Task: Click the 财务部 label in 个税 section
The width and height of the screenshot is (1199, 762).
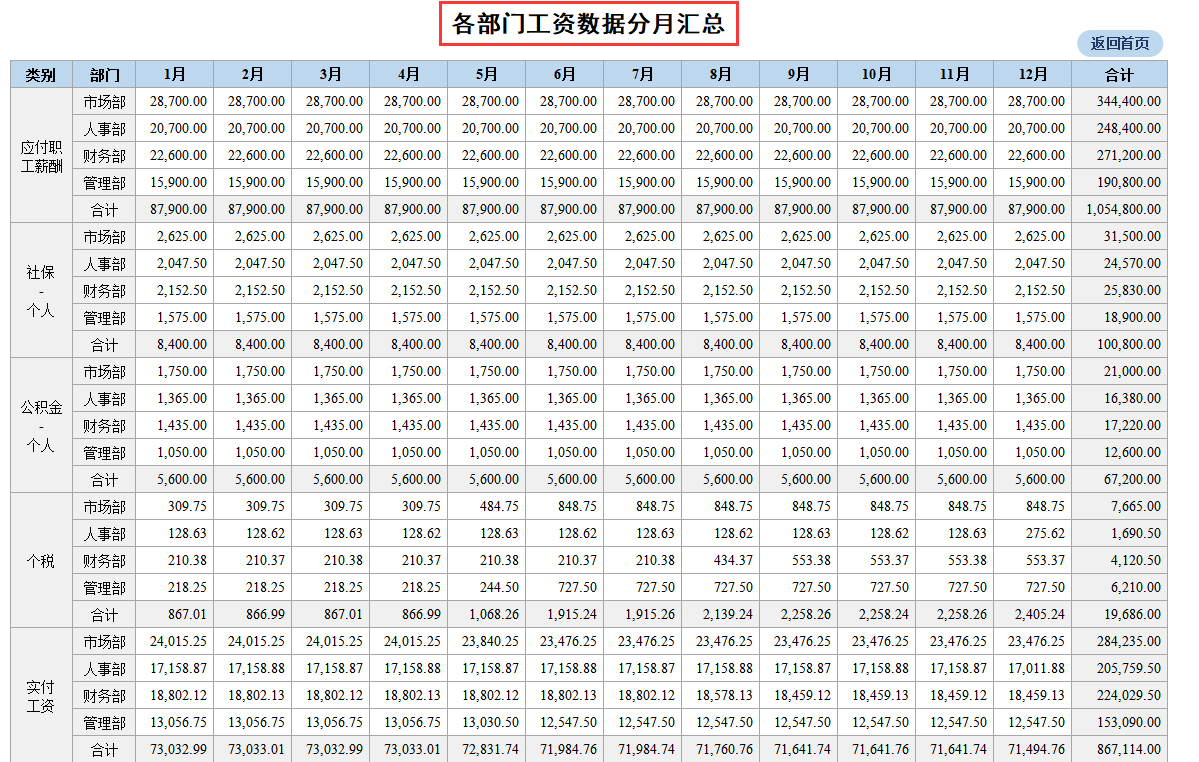Action: point(107,560)
